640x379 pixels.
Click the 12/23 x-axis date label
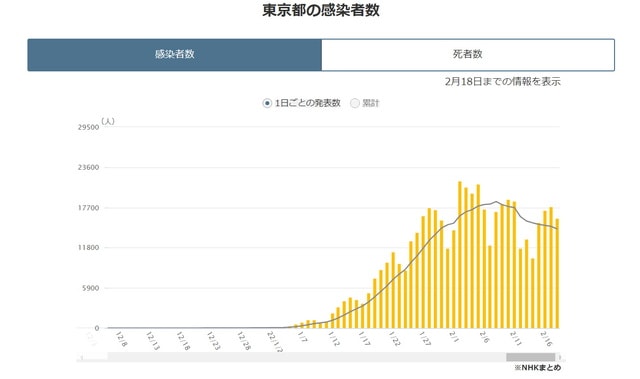pos(213,341)
